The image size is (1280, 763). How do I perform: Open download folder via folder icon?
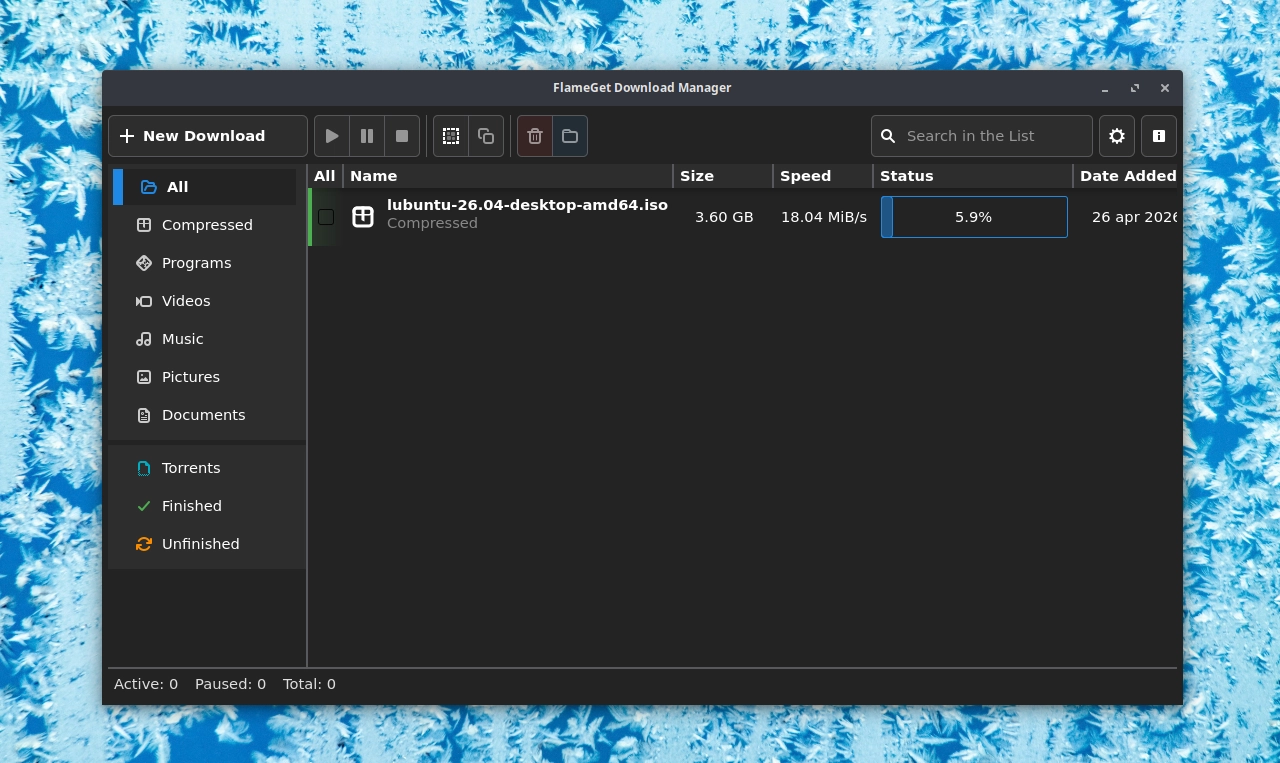(570, 136)
